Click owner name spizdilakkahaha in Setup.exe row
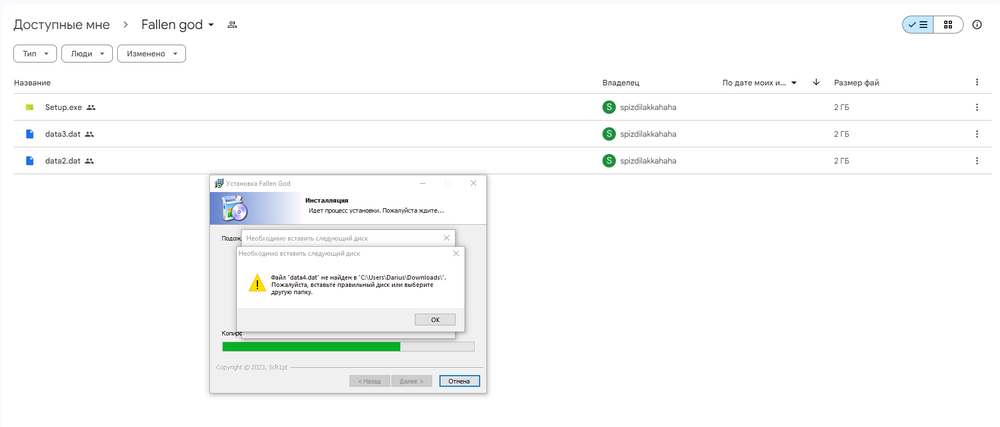 click(x=648, y=108)
